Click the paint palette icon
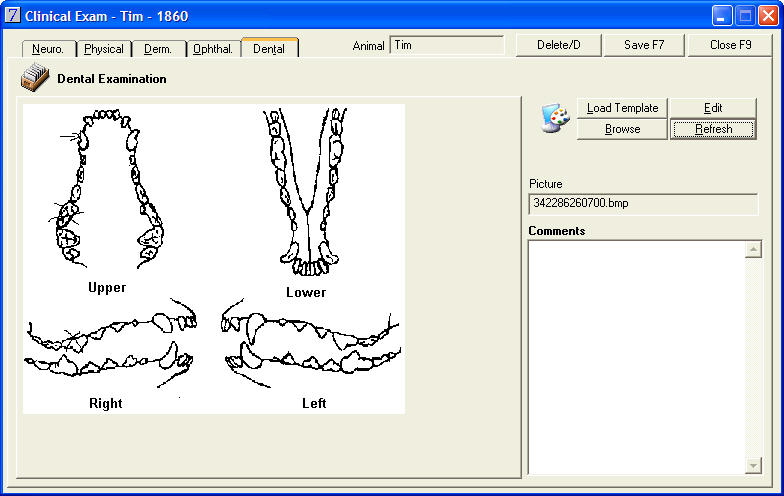The width and height of the screenshot is (784, 496). 555,118
